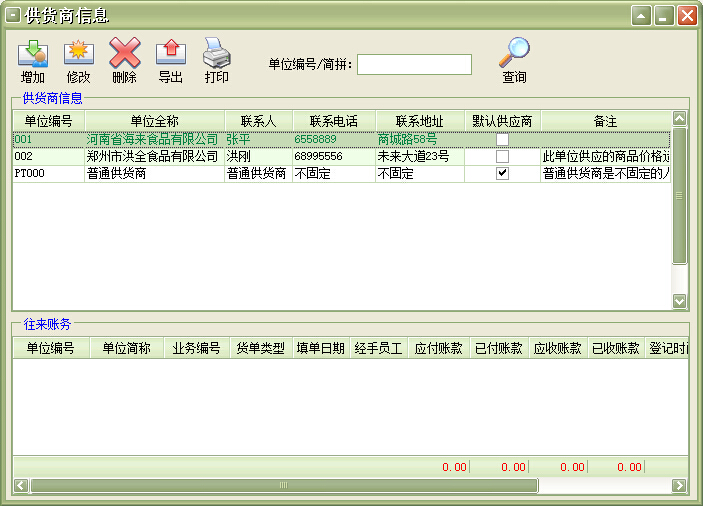Click the 查询 (Search) magnifier icon
Image resolution: width=703 pixels, height=506 pixels.
click(514, 53)
